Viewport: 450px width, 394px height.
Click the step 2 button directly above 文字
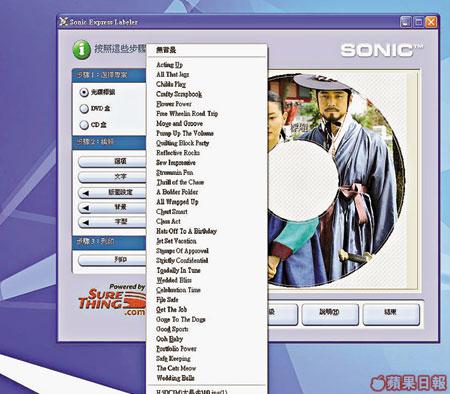112,162
